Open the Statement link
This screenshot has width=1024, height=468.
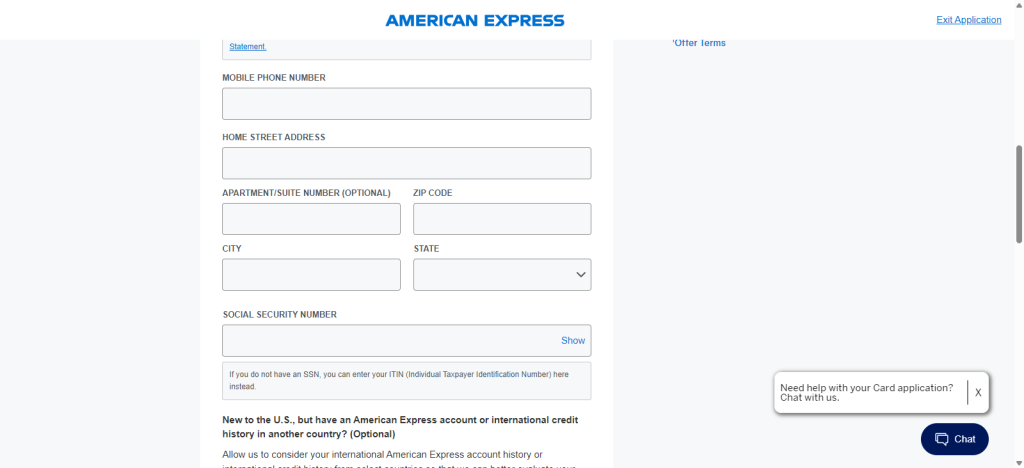tap(248, 47)
